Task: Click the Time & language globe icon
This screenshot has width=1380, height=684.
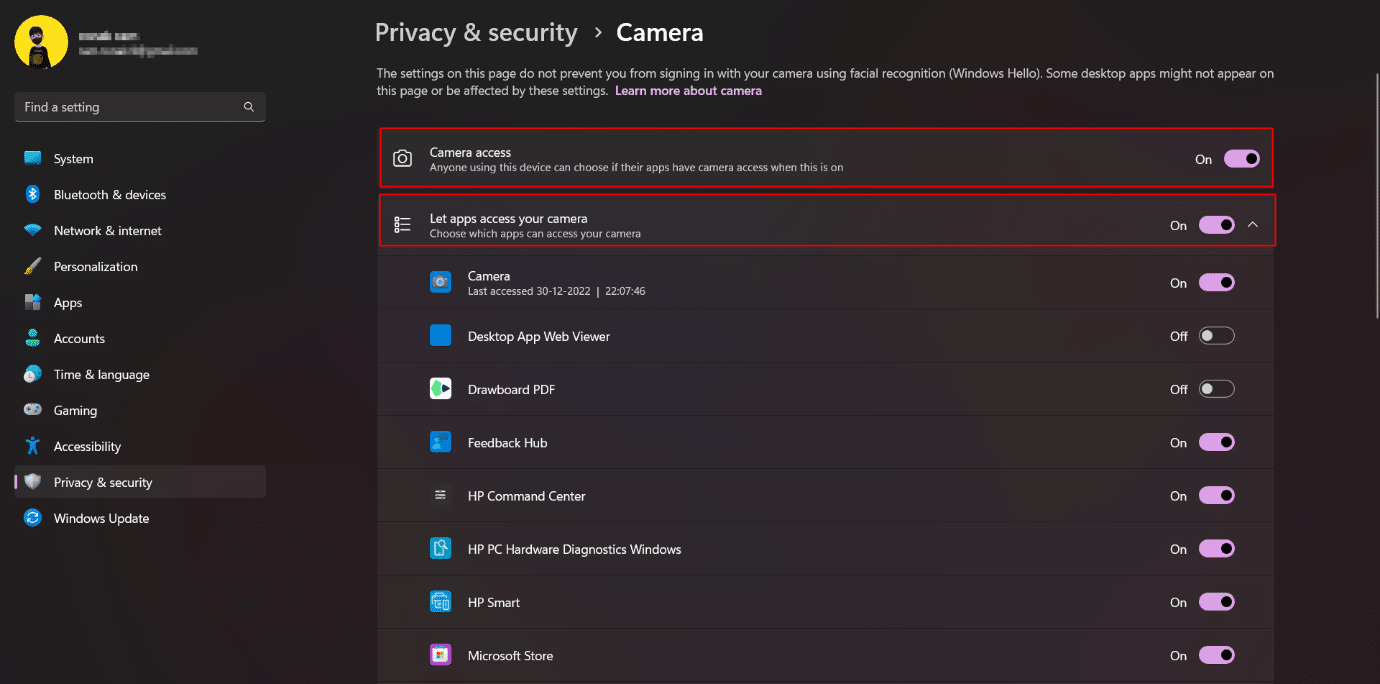Action: point(33,375)
